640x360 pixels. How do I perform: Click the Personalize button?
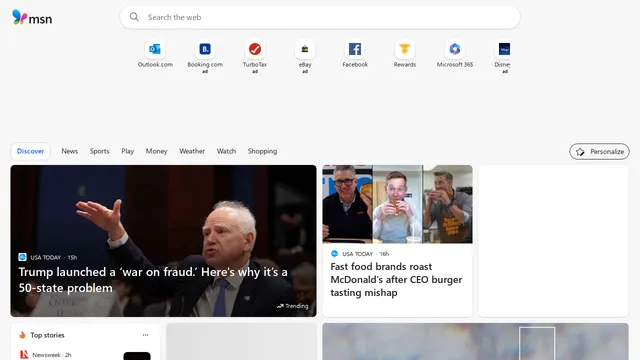coord(599,151)
